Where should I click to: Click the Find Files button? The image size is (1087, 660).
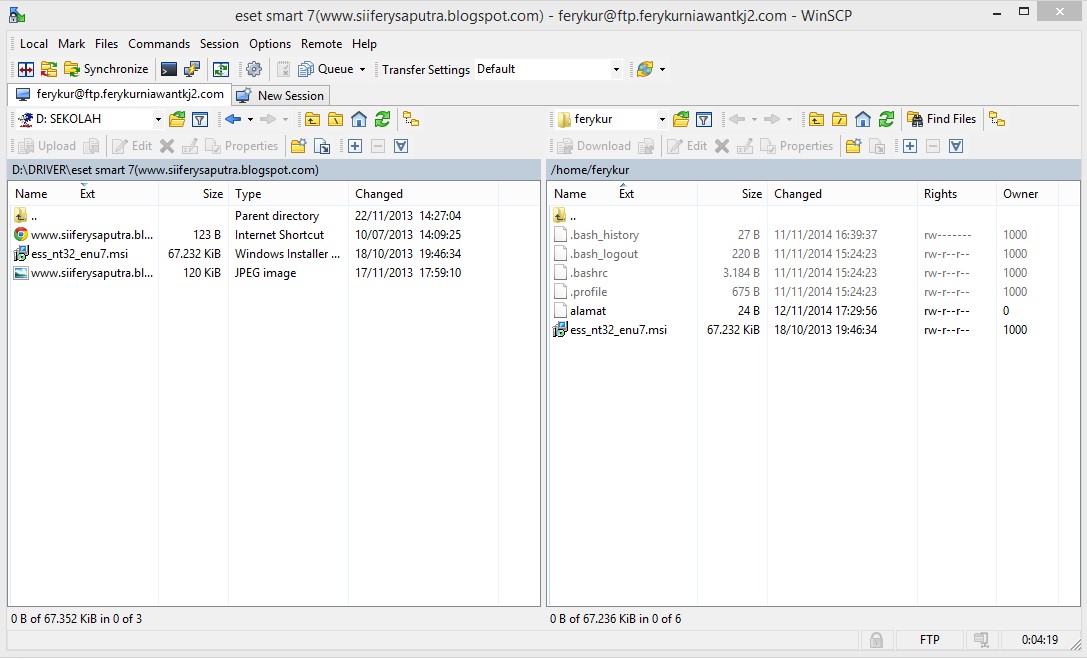coord(941,119)
